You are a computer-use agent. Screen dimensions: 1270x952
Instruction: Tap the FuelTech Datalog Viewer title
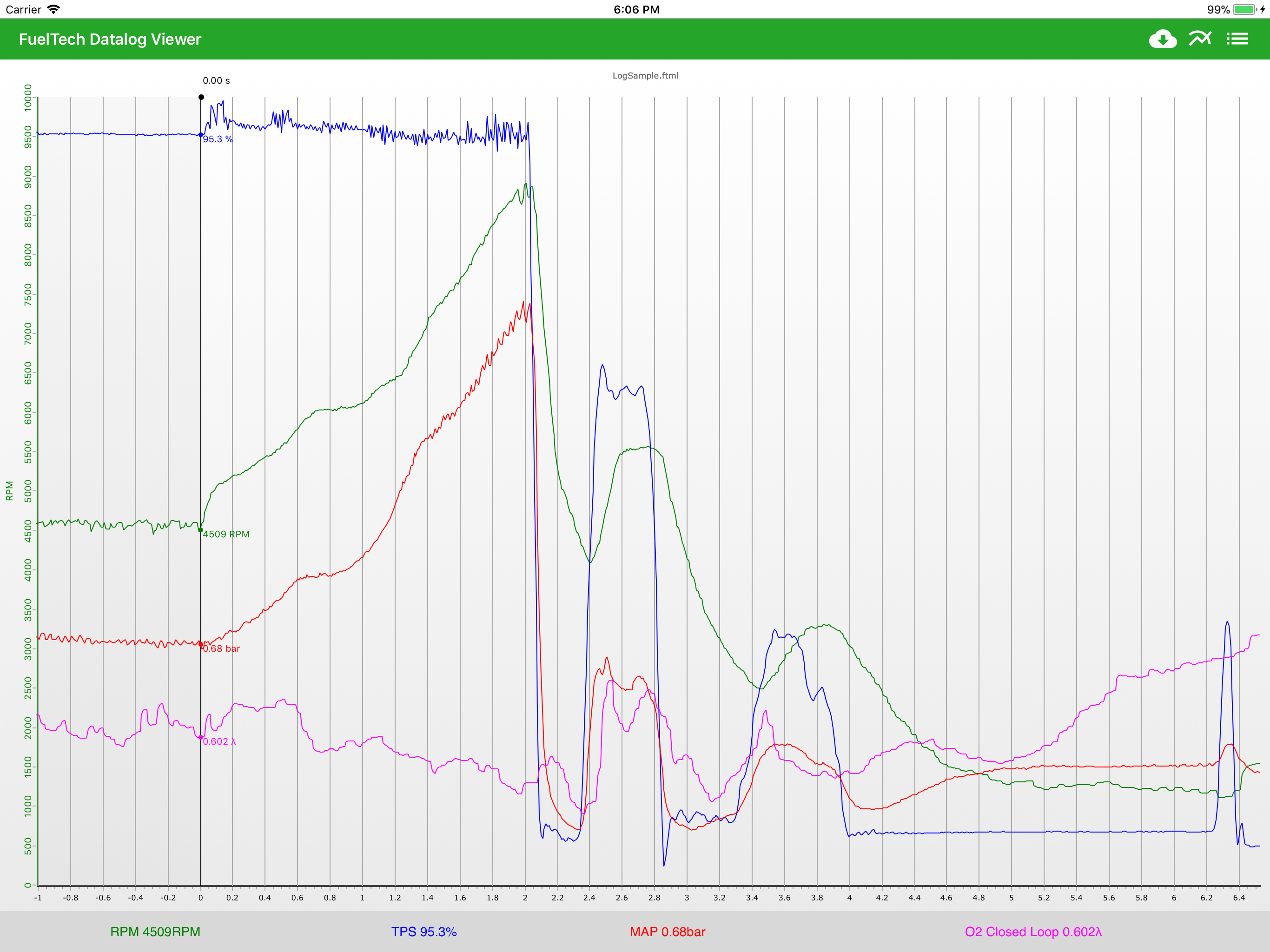tap(110, 39)
